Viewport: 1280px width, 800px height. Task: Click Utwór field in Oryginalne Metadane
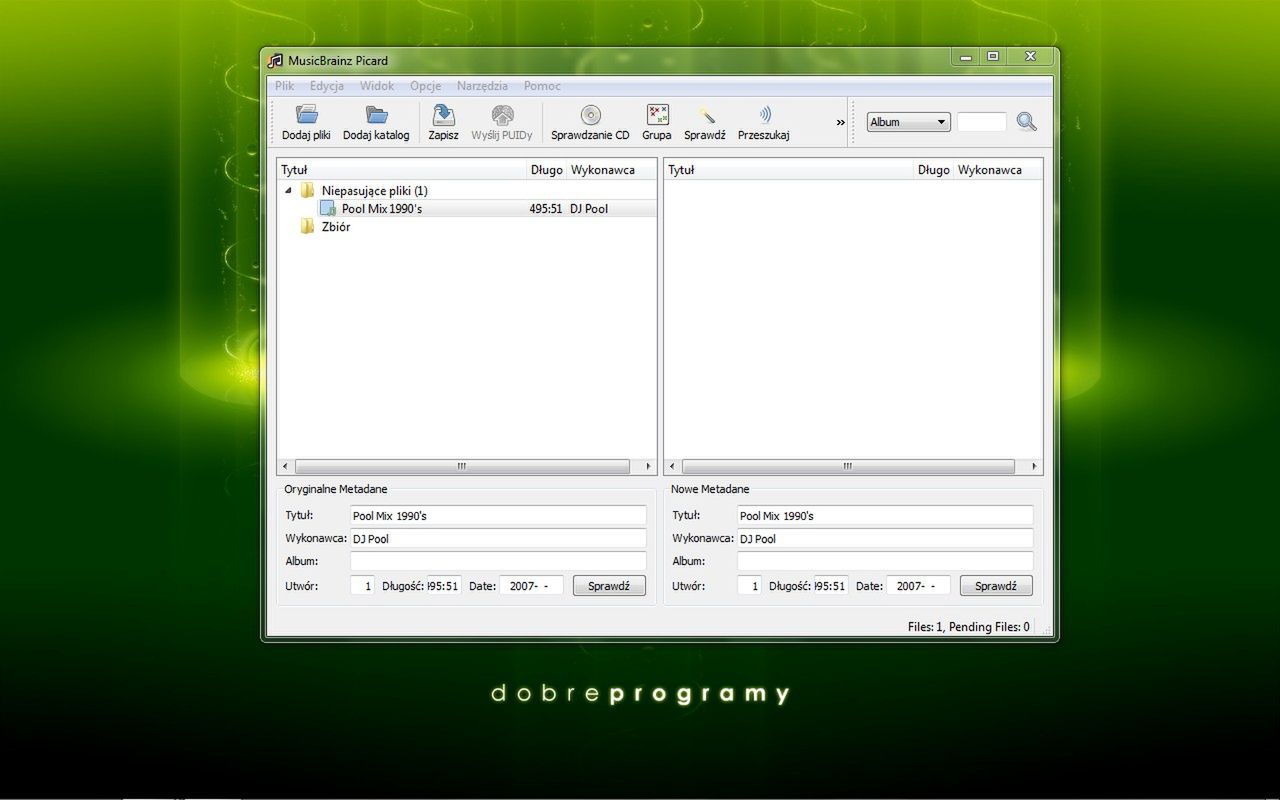click(362, 586)
